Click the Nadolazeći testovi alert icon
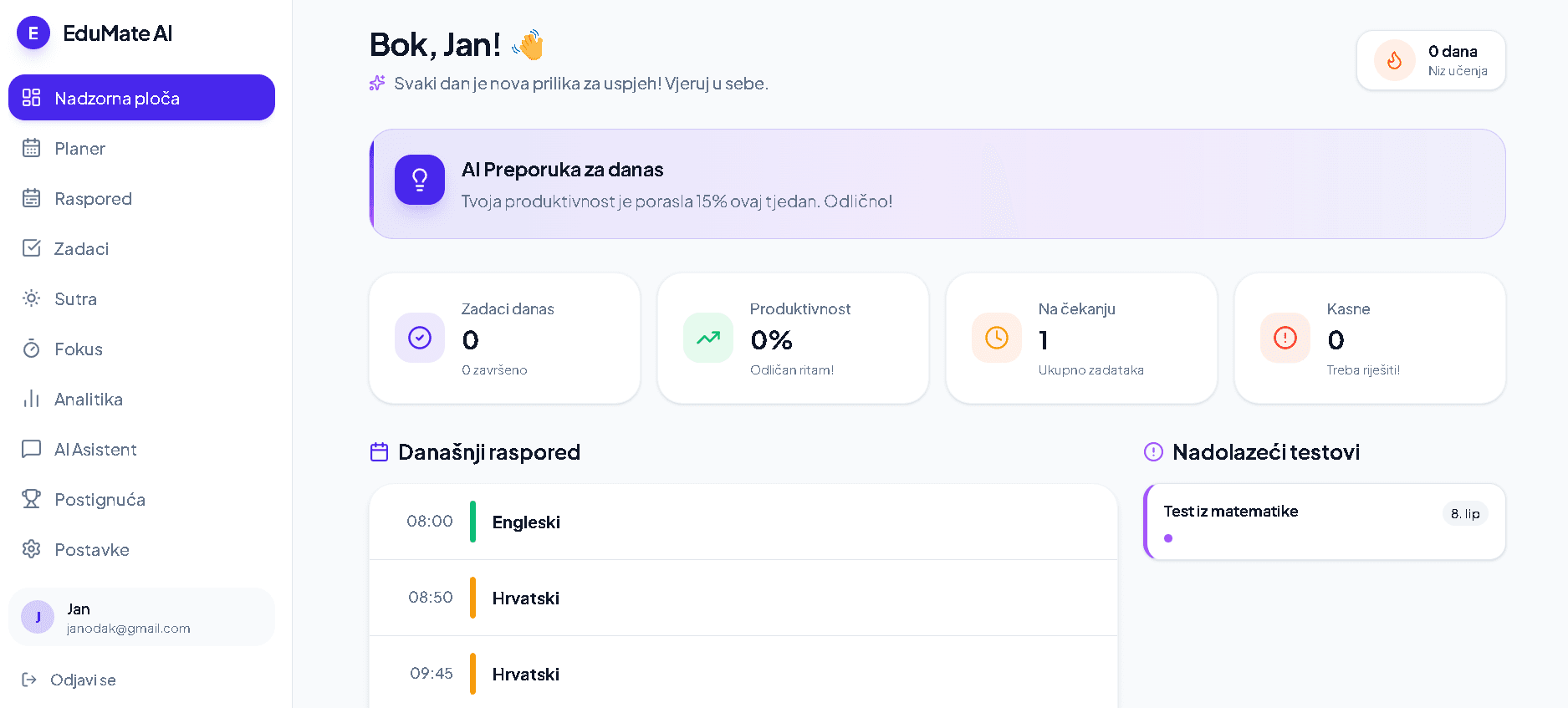Viewport: 1568px width, 708px height. (1153, 452)
